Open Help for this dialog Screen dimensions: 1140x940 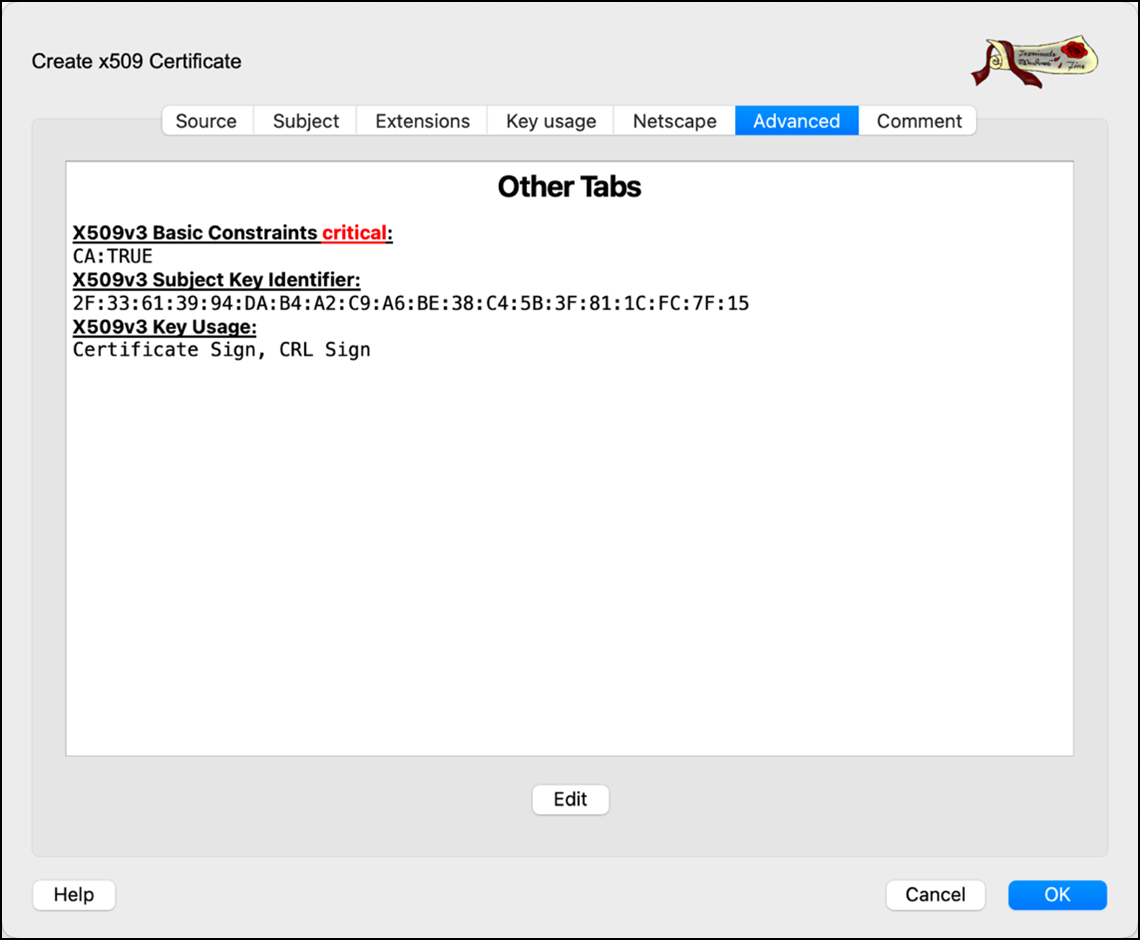click(74, 895)
